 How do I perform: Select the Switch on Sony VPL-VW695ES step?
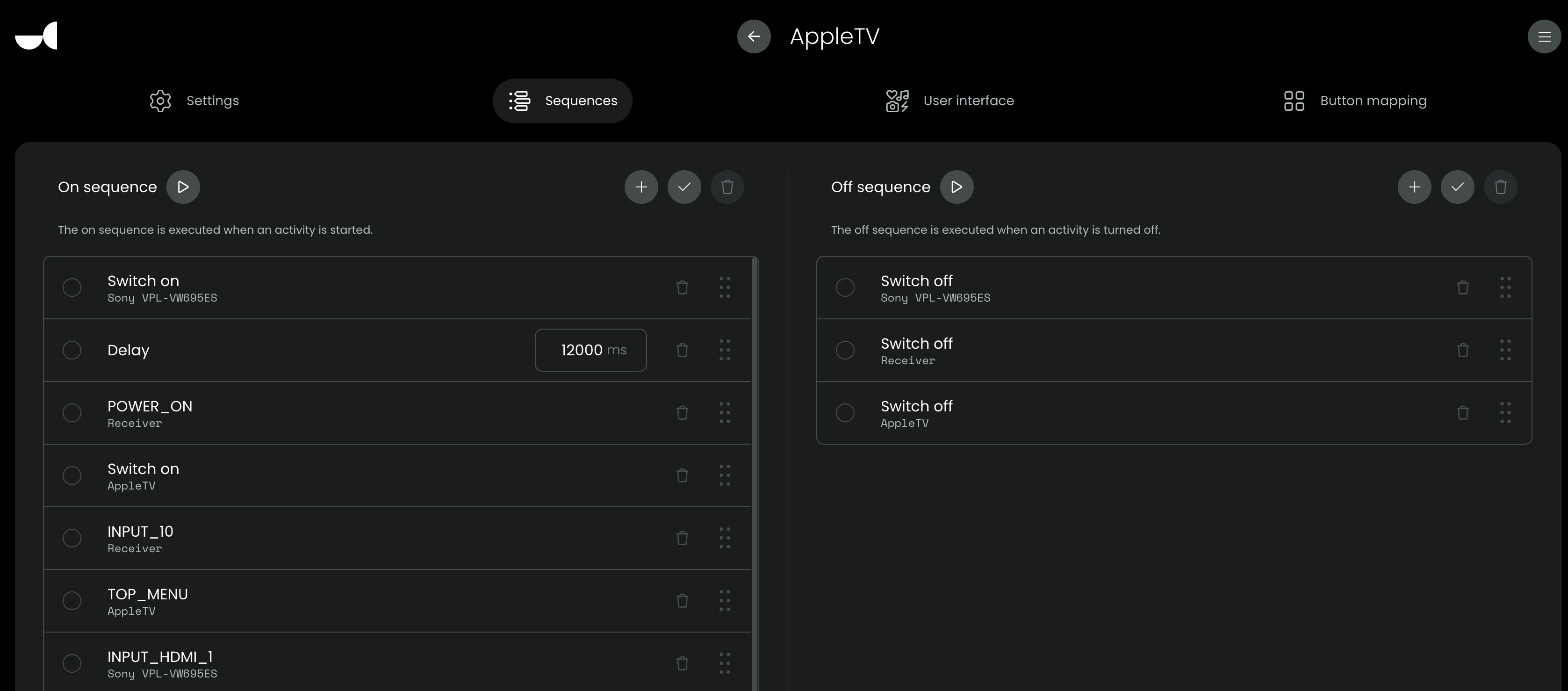pos(72,288)
